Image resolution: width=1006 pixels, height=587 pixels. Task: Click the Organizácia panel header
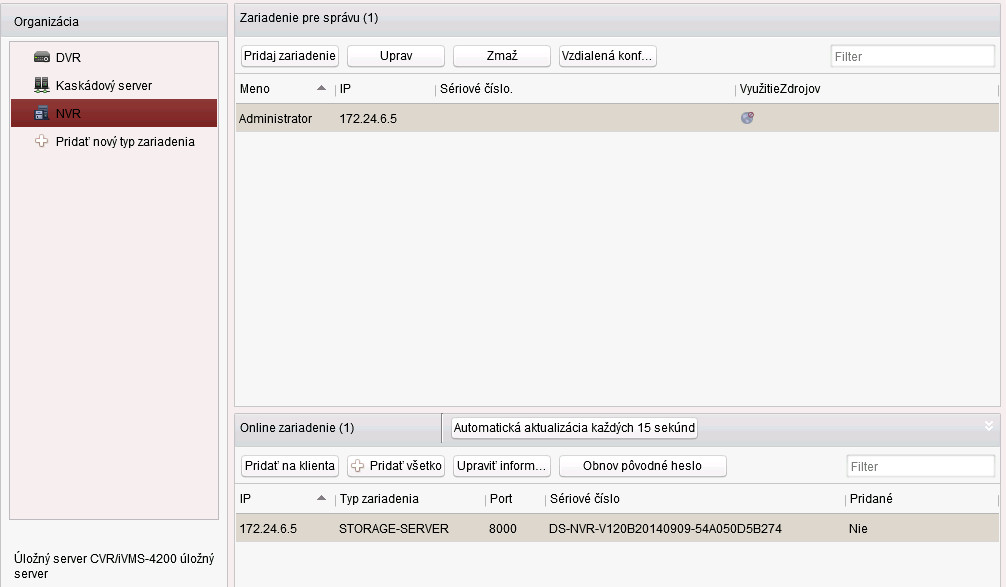tap(114, 21)
